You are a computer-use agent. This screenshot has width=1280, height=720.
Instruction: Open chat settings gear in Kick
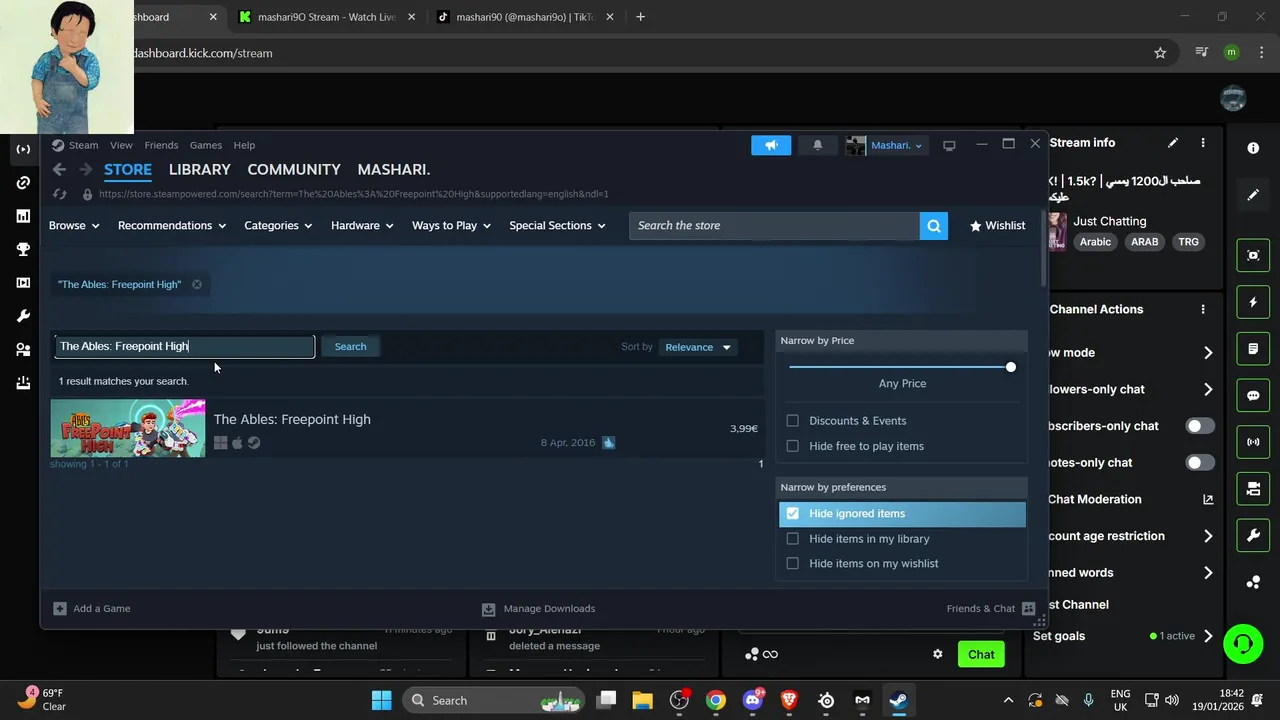pos(938,654)
